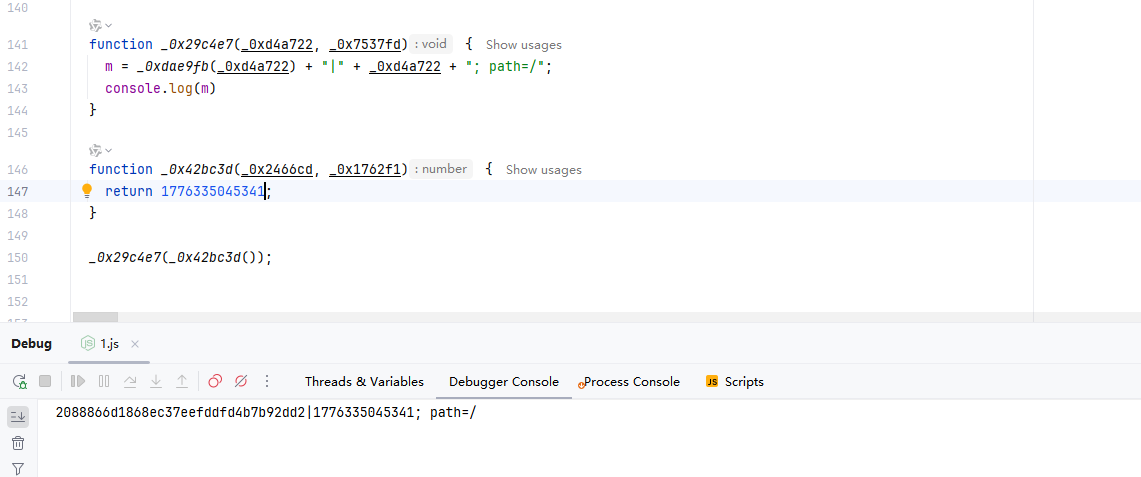Click the console output hash line
The width and height of the screenshot is (1141, 477).
(266, 413)
